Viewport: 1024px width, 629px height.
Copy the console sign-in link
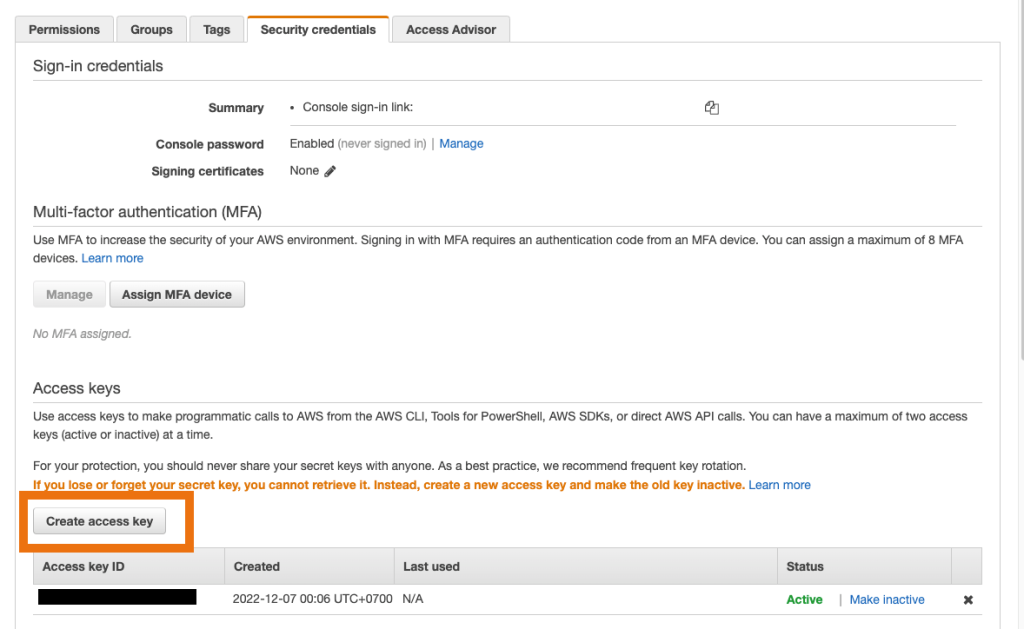(x=712, y=108)
